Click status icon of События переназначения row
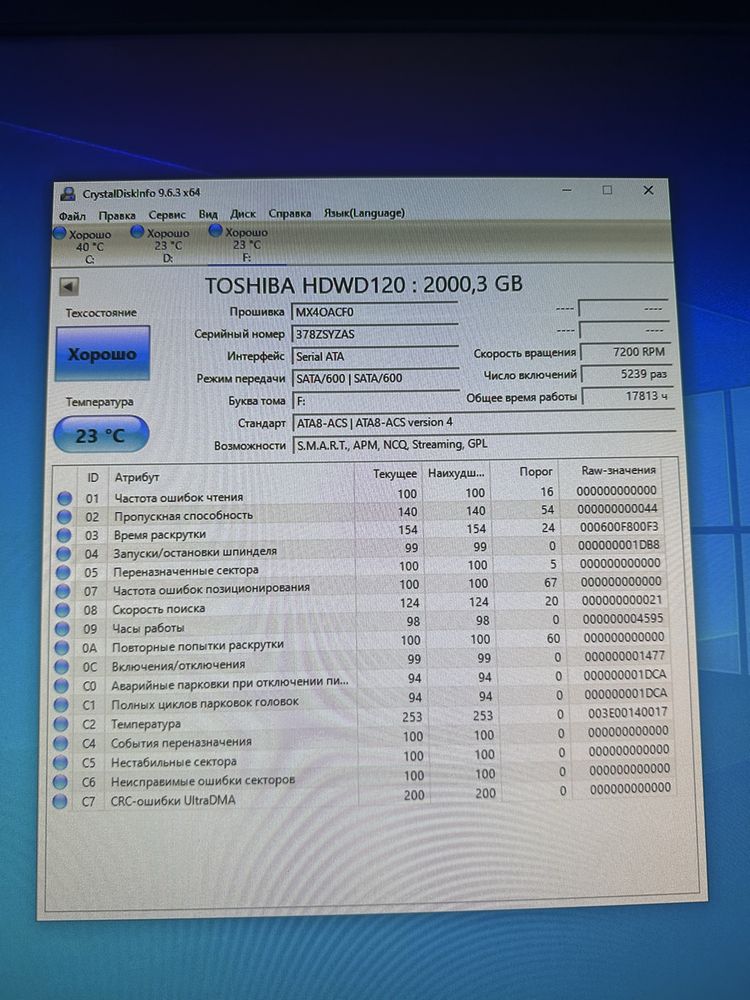The width and height of the screenshot is (750, 1000). pos(61,743)
